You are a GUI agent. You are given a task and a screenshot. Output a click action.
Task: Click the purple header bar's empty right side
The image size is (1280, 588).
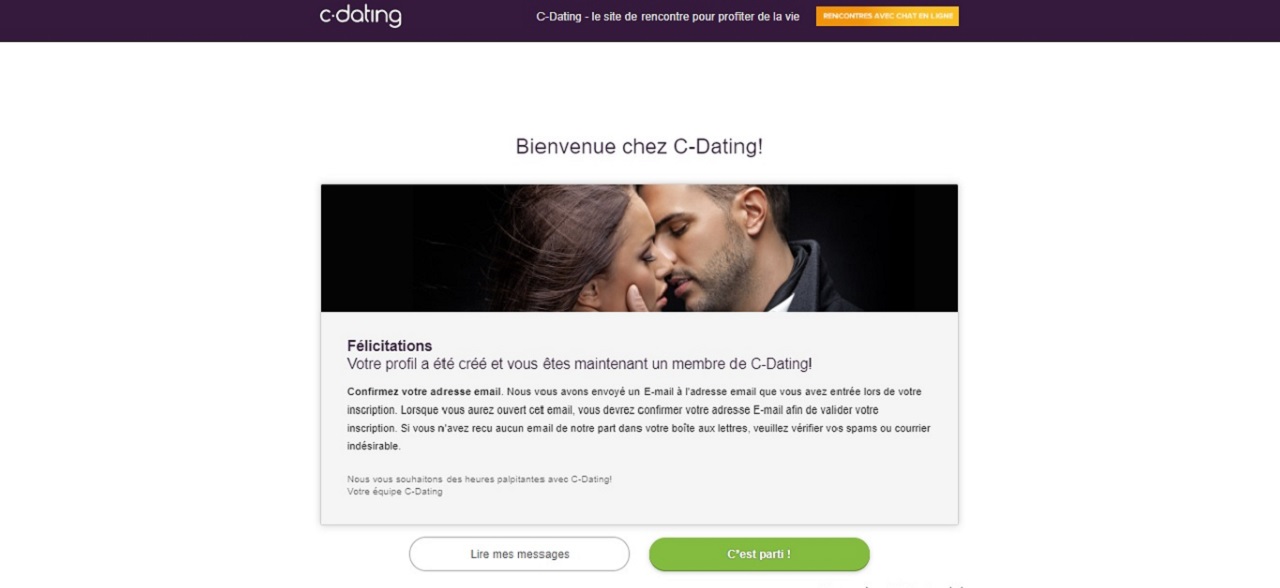click(1120, 20)
